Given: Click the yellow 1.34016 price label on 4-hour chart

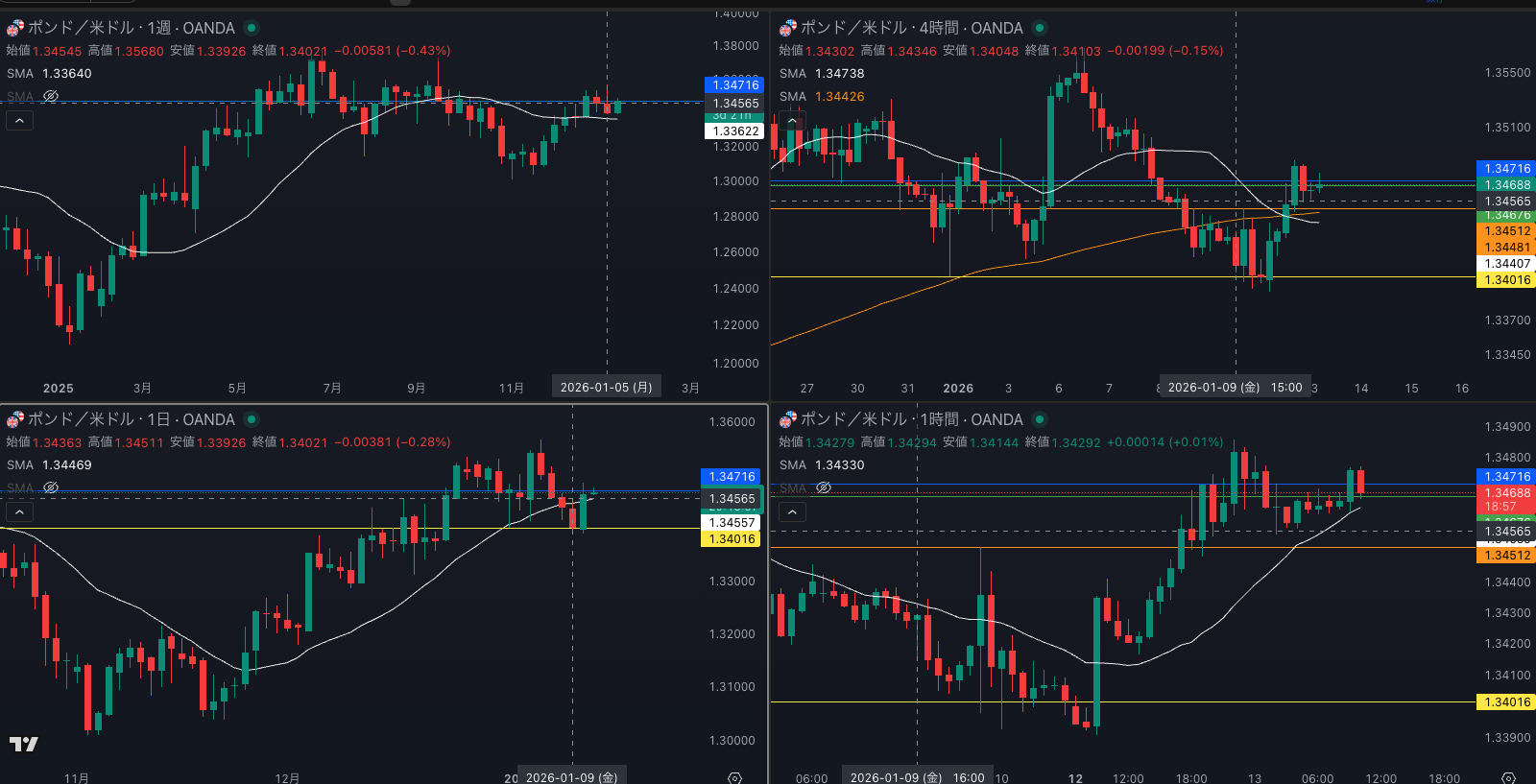Looking at the screenshot, I should tap(1507, 280).
